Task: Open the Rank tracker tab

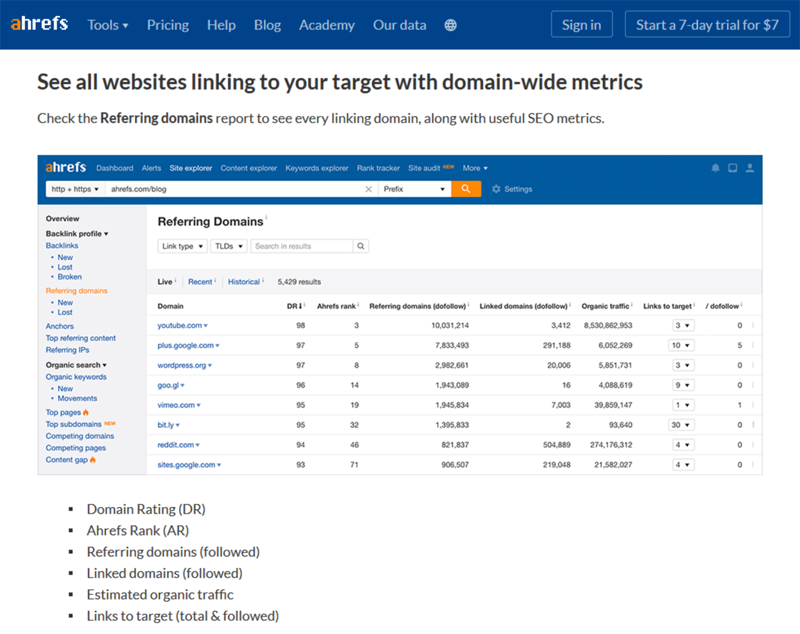Action: tap(378, 168)
